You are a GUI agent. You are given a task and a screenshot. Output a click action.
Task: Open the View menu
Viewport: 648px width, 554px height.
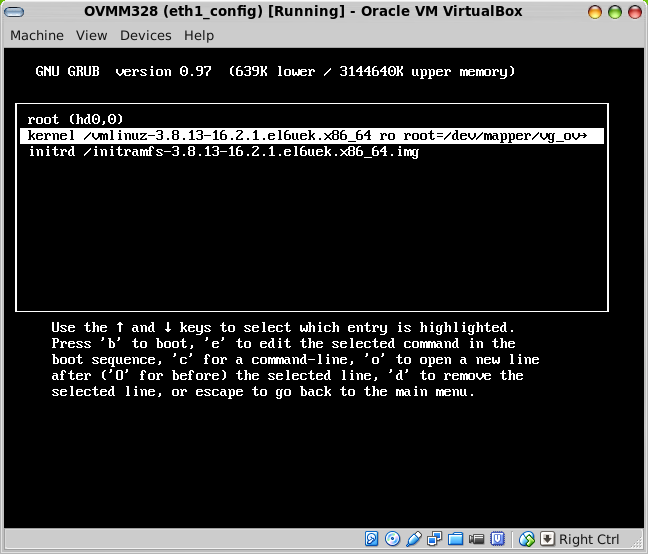(x=91, y=36)
